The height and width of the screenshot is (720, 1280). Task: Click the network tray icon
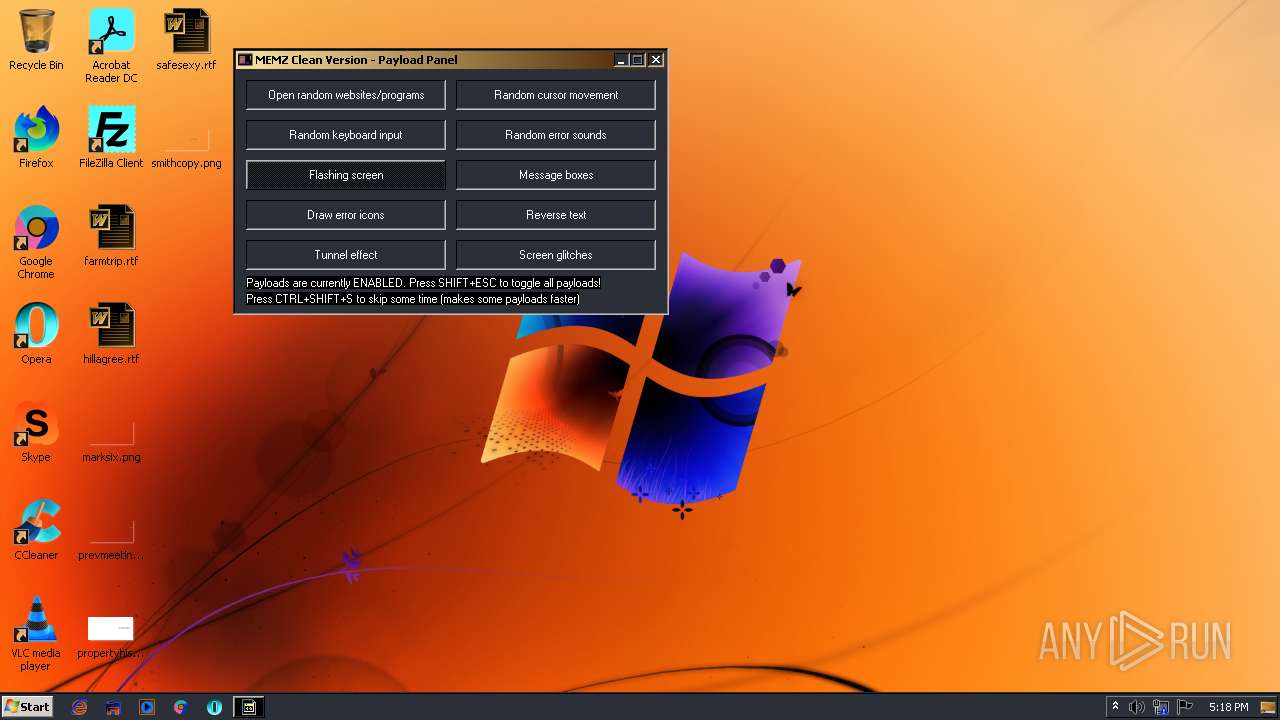tap(1161, 707)
